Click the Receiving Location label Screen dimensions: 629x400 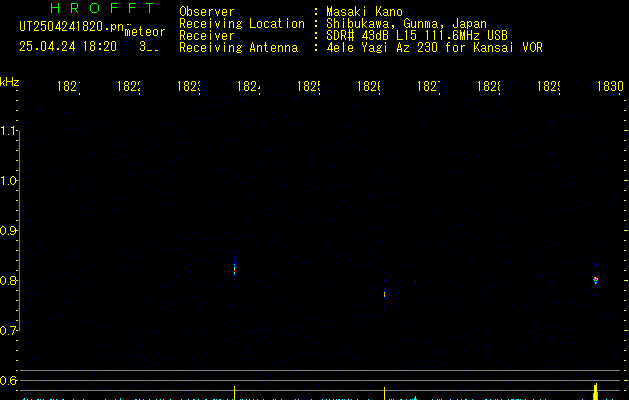pos(242,24)
